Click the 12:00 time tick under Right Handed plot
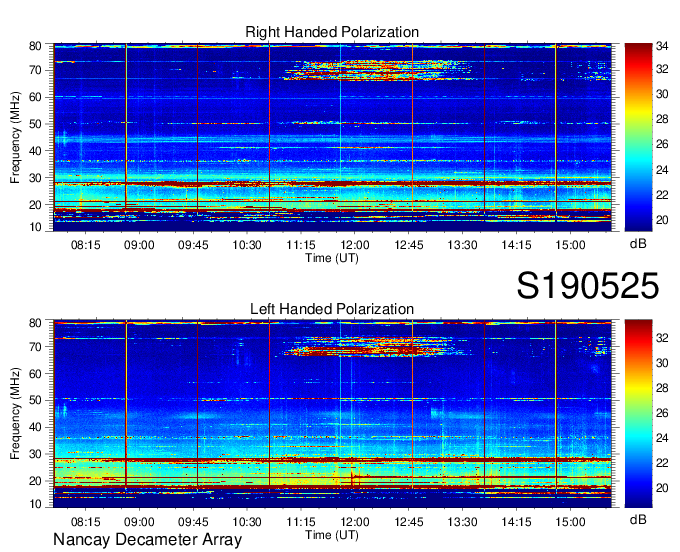The width and height of the screenshot is (680, 552). coord(355,245)
